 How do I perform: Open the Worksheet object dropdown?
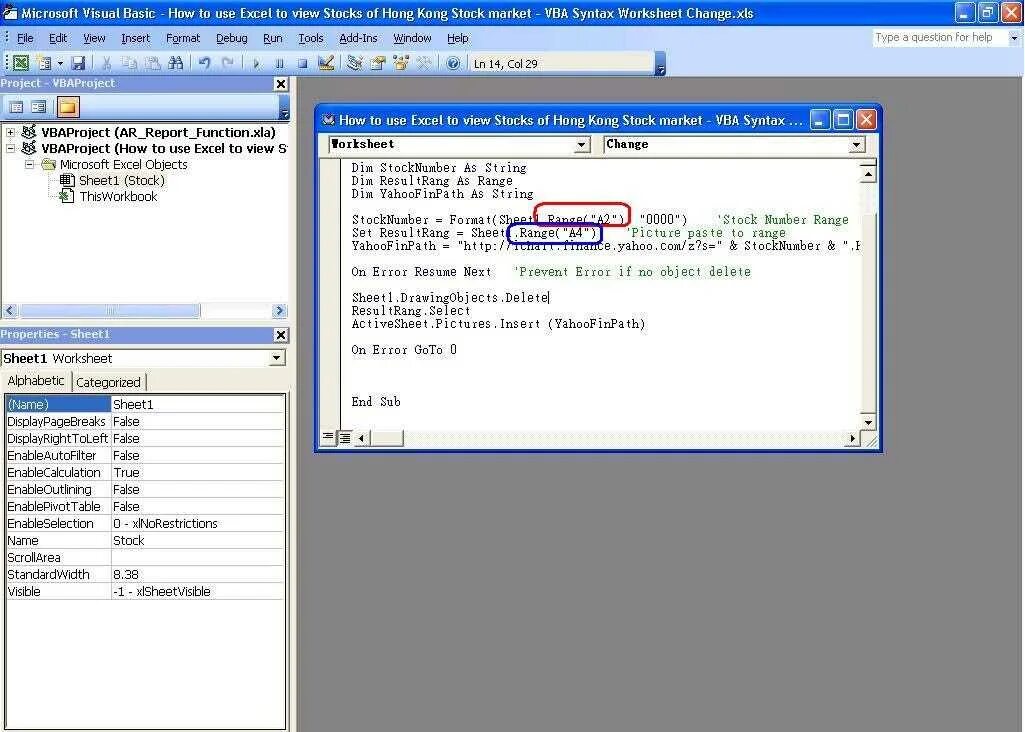coord(582,145)
